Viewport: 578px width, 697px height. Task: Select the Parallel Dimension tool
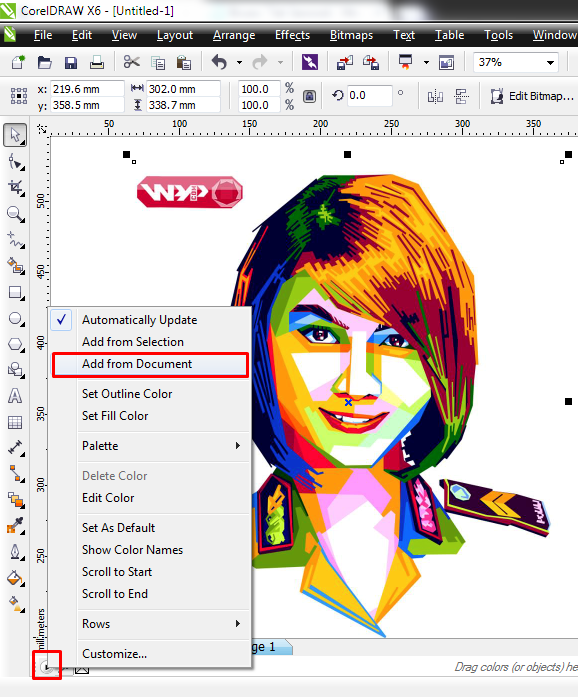point(15,448)
